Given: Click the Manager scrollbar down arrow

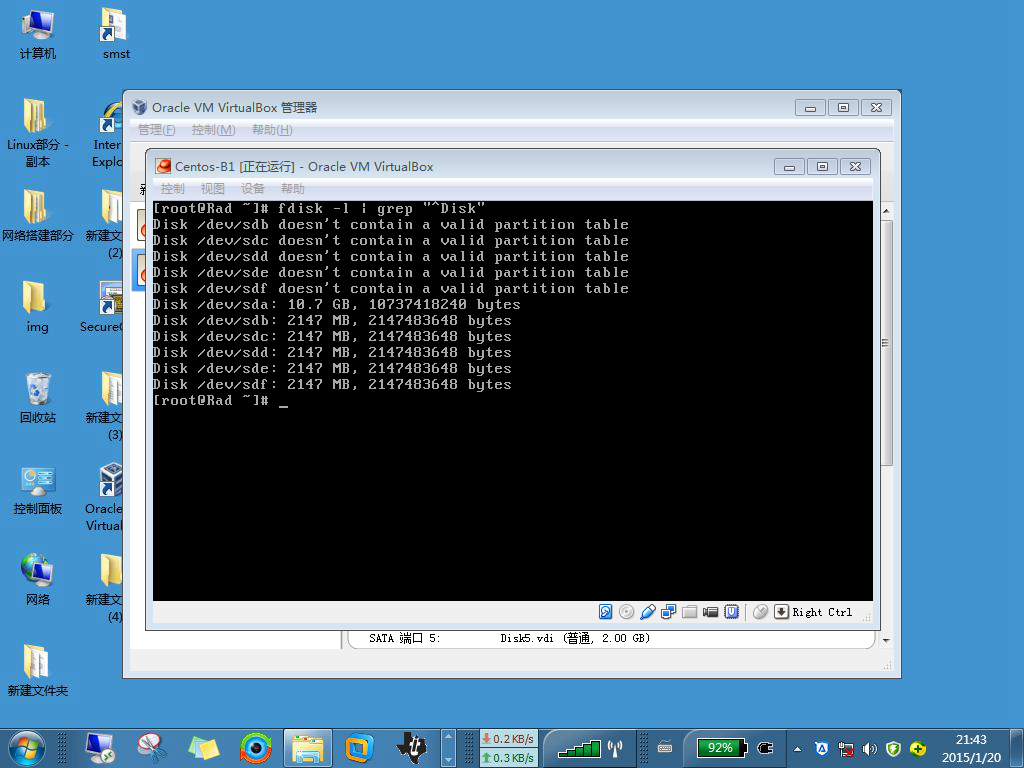Looking at the screenshot, I should [886, 641].
